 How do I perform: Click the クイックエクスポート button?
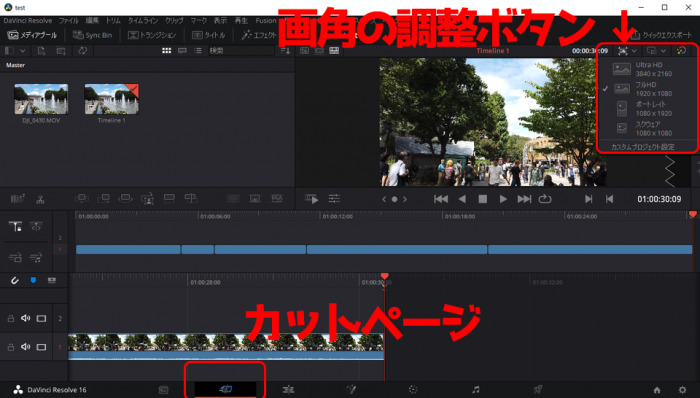[x=662, y=35]
